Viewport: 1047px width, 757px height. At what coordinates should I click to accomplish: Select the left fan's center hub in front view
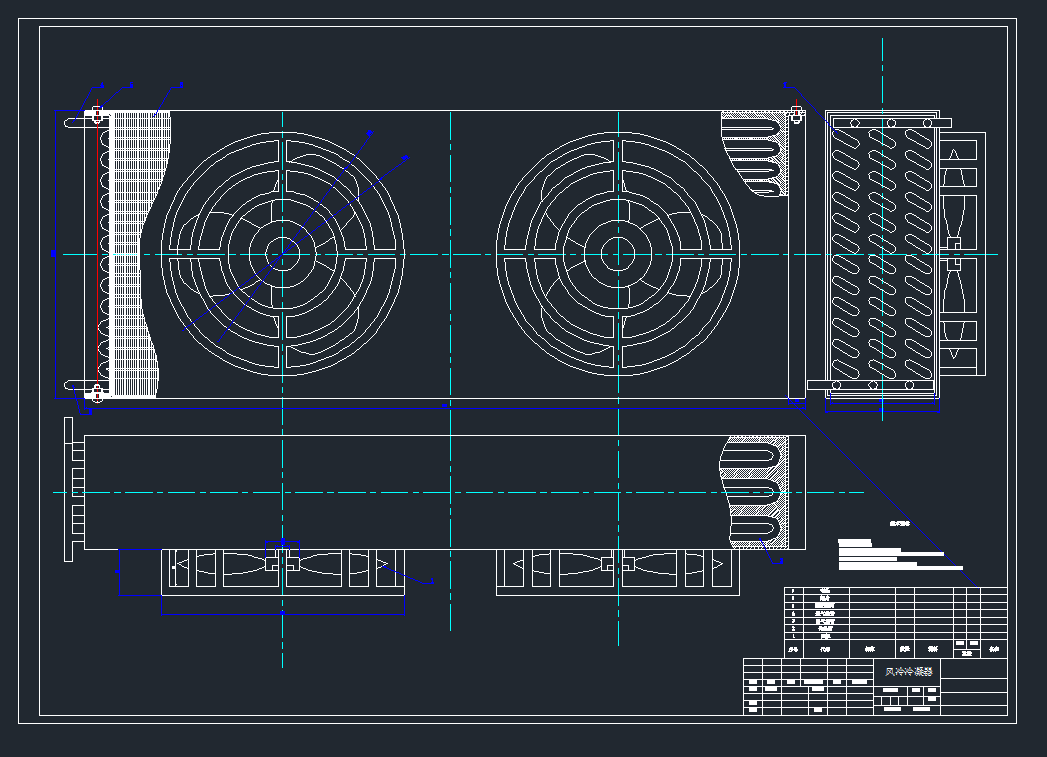tap(282, 254)
